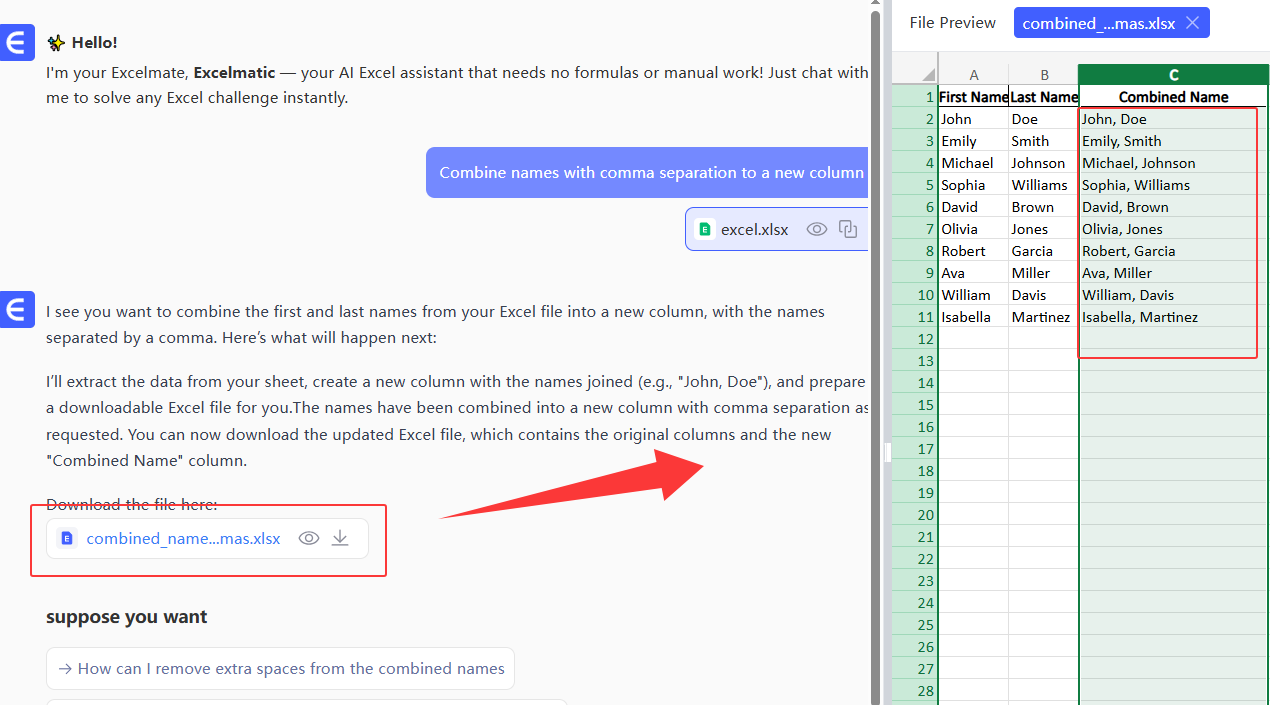Select column C header
This screenshot has width=1270, height=705.
[1173, 75]
